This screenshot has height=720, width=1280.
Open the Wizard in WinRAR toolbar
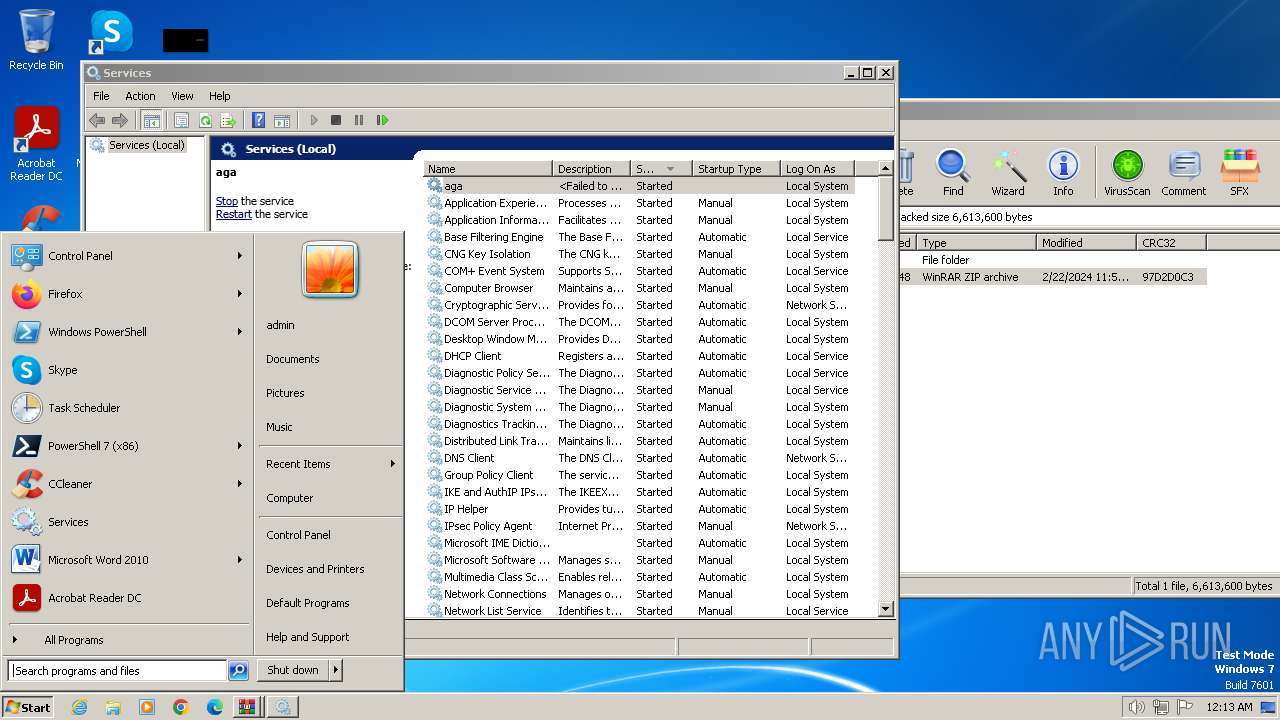(x=1008, y=173)
